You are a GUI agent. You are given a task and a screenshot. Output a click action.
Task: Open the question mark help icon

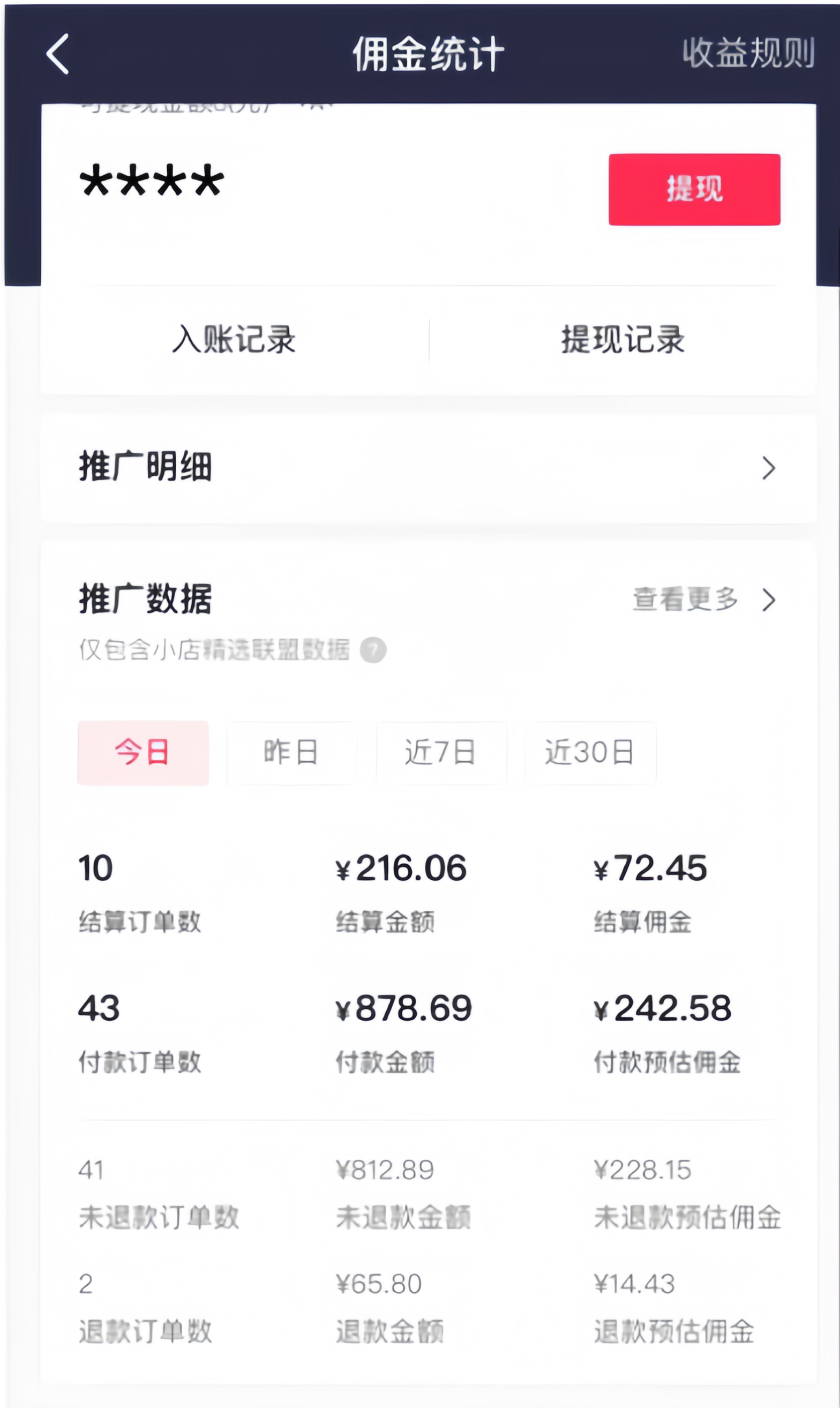373,650
